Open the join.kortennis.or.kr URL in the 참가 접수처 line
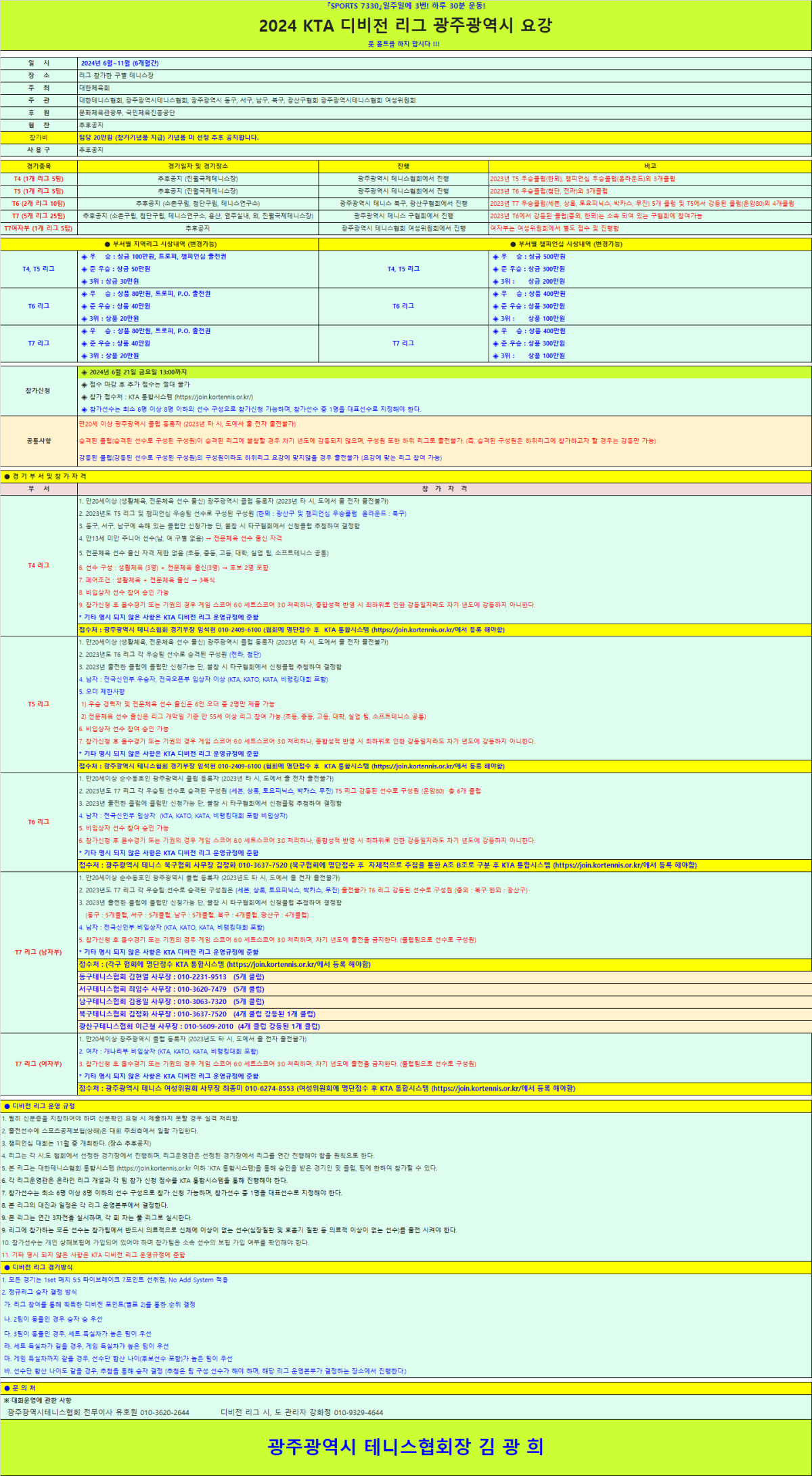Screen dimensions: 812x1476 coord(214,397)
